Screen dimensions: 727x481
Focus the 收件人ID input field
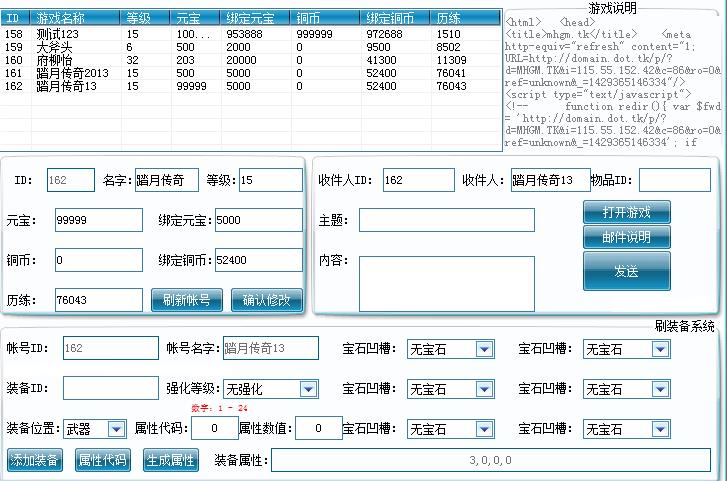tap(419, 180)
